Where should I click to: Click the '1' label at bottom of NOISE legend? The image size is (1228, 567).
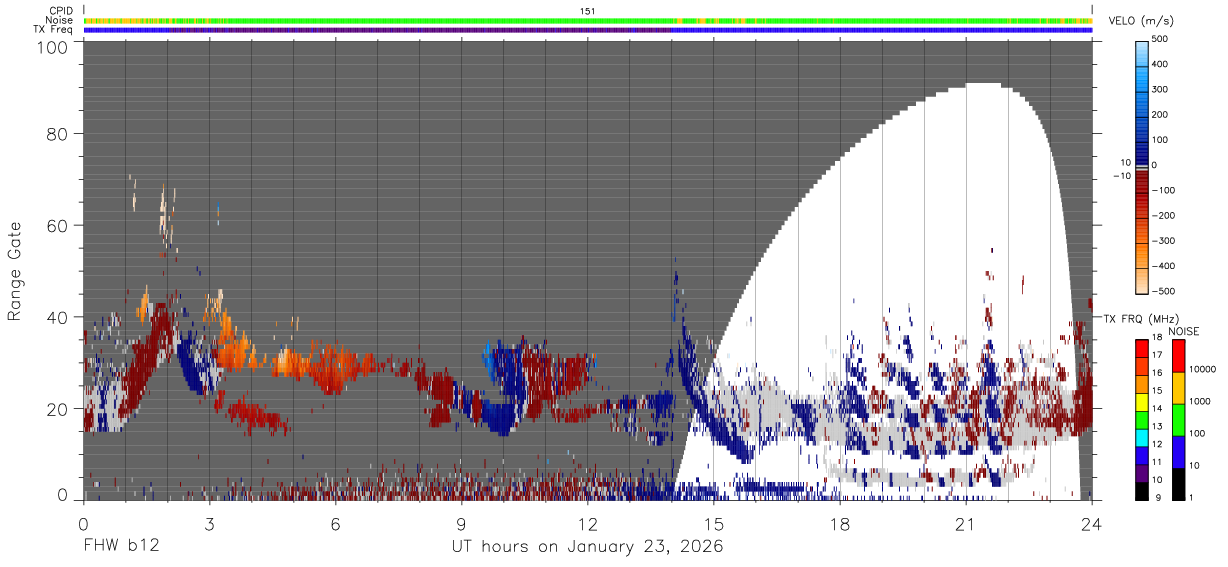[x=1191, y=497]
